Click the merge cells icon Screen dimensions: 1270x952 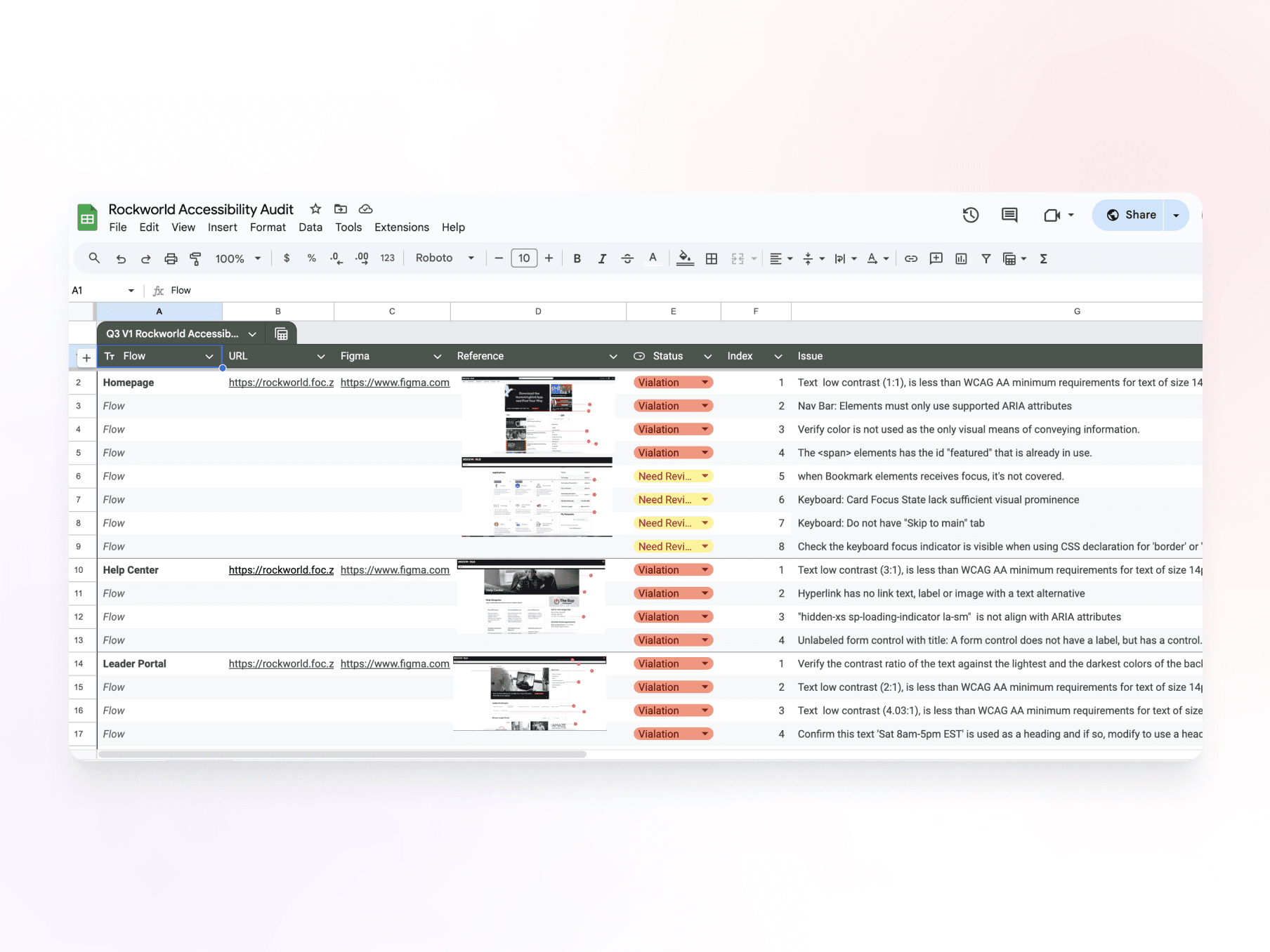pyautogui.click(x=738, y=258)
